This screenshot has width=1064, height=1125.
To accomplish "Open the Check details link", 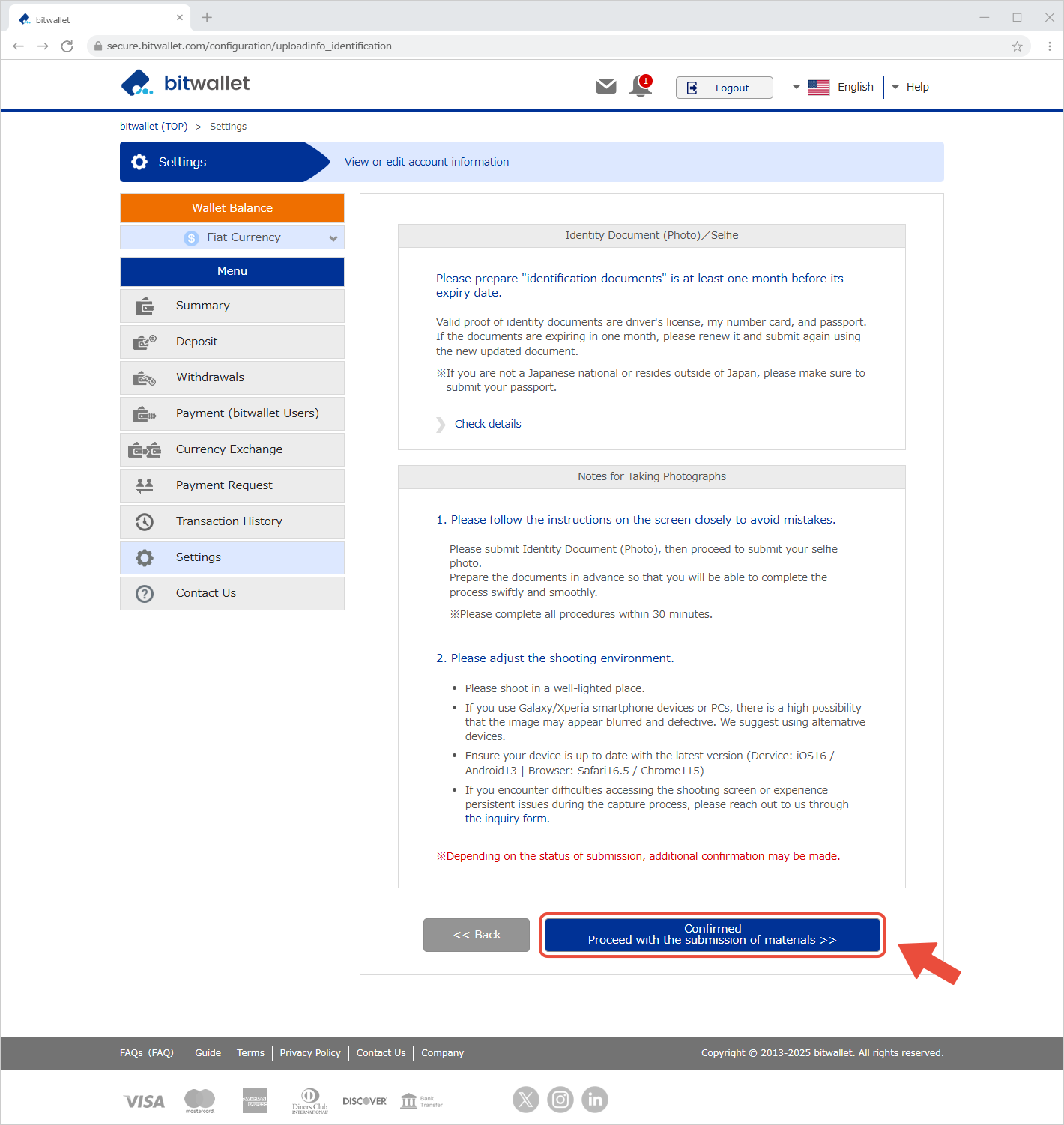I will [488, 424].
